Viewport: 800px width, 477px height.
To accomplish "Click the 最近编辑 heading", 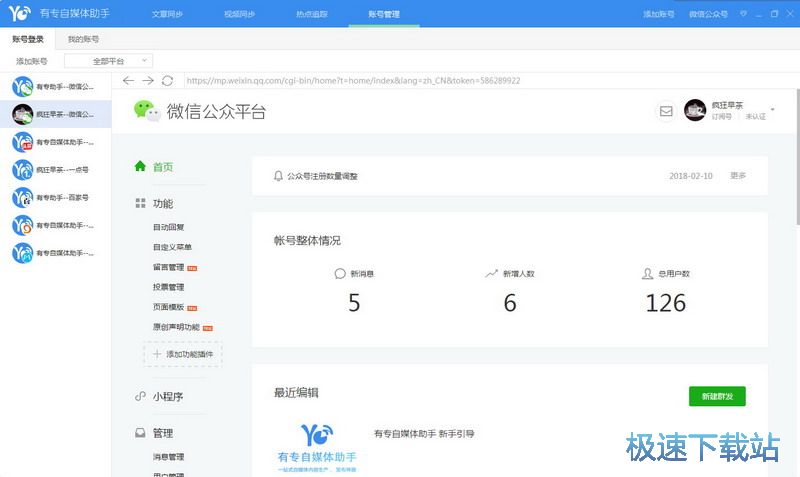I will 296,392.
